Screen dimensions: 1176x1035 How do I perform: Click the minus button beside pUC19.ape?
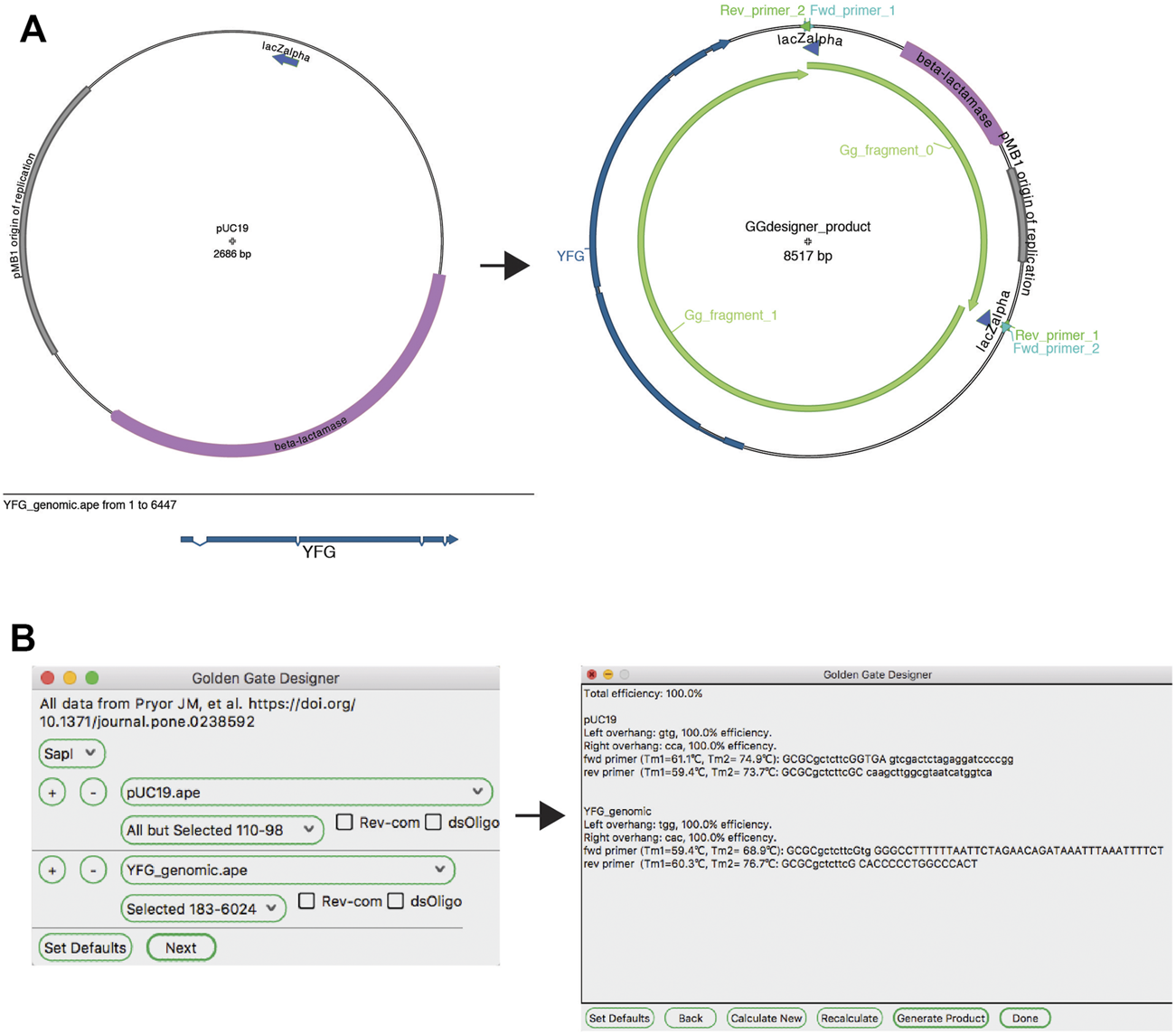(93, 793)
